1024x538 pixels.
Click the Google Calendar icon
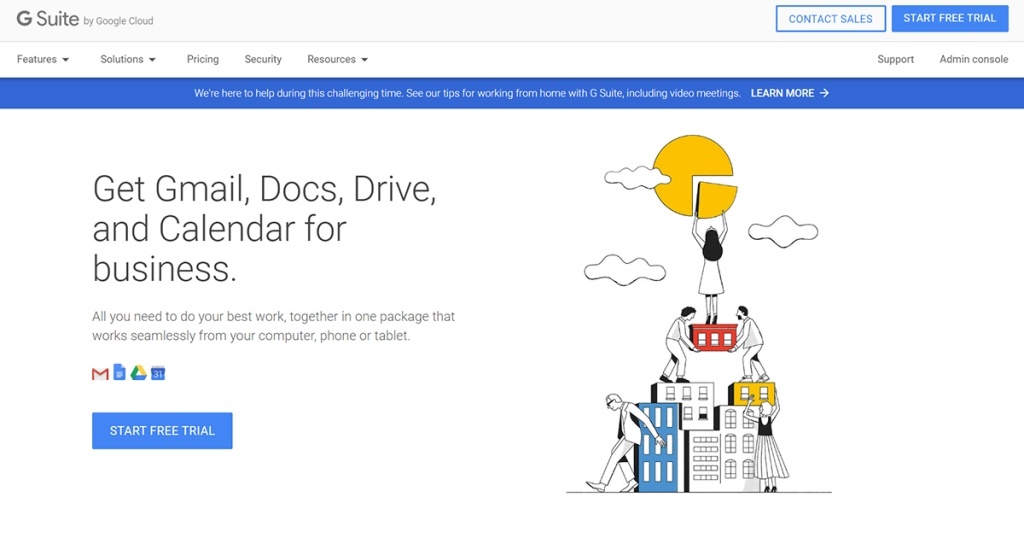coord(157,373)
